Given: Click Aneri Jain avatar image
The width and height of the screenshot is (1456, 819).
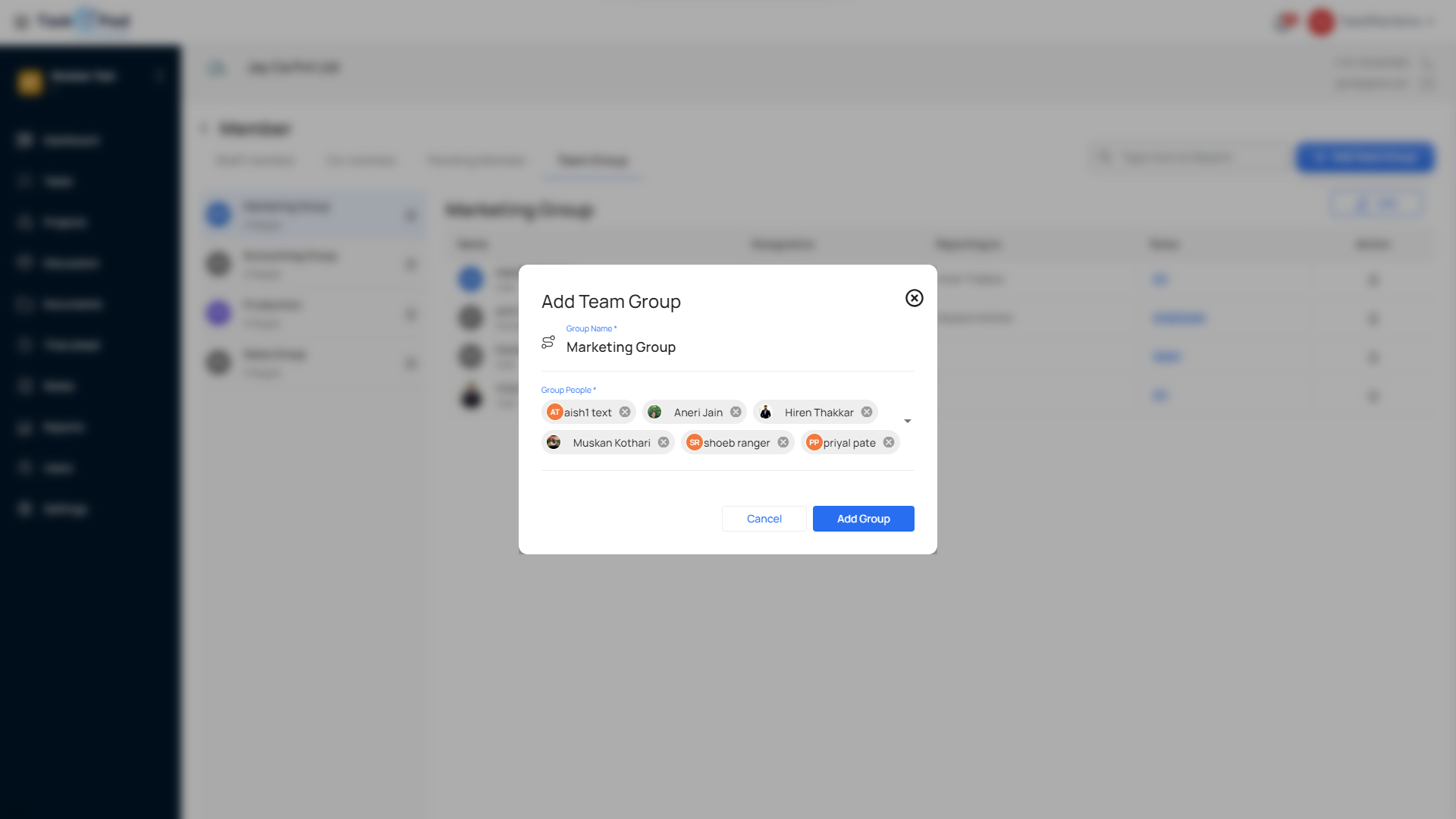Looking at the screenshot, I should 654,412.
